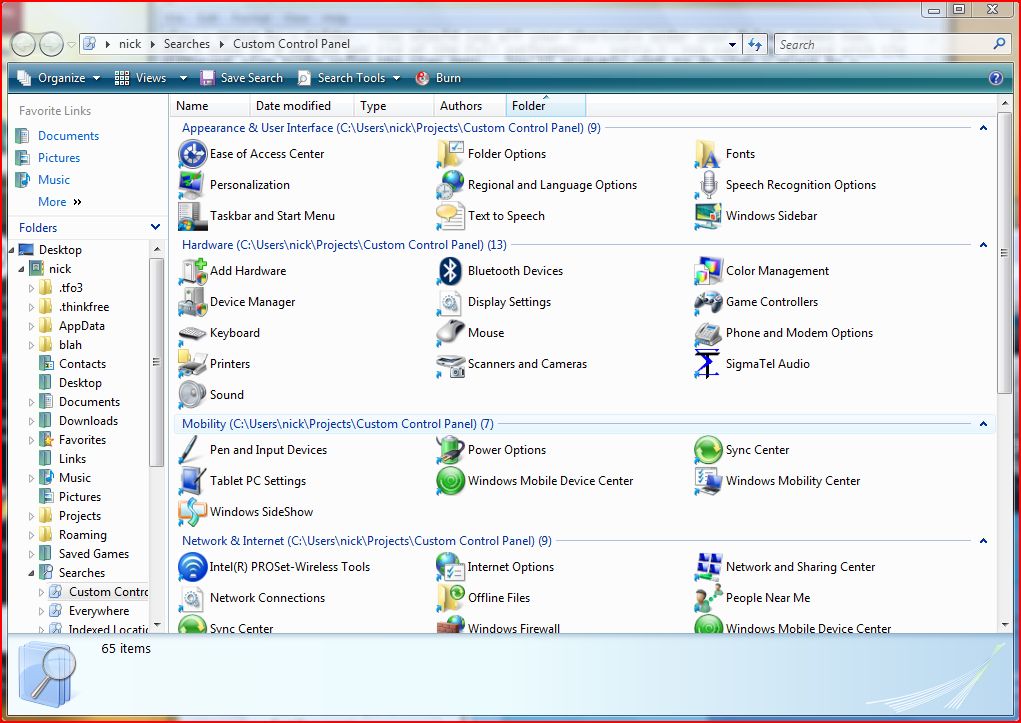This screenshot has height=723, width=1021.
Task: Sort by the Authors column header
Action: (x=469, y=106)
